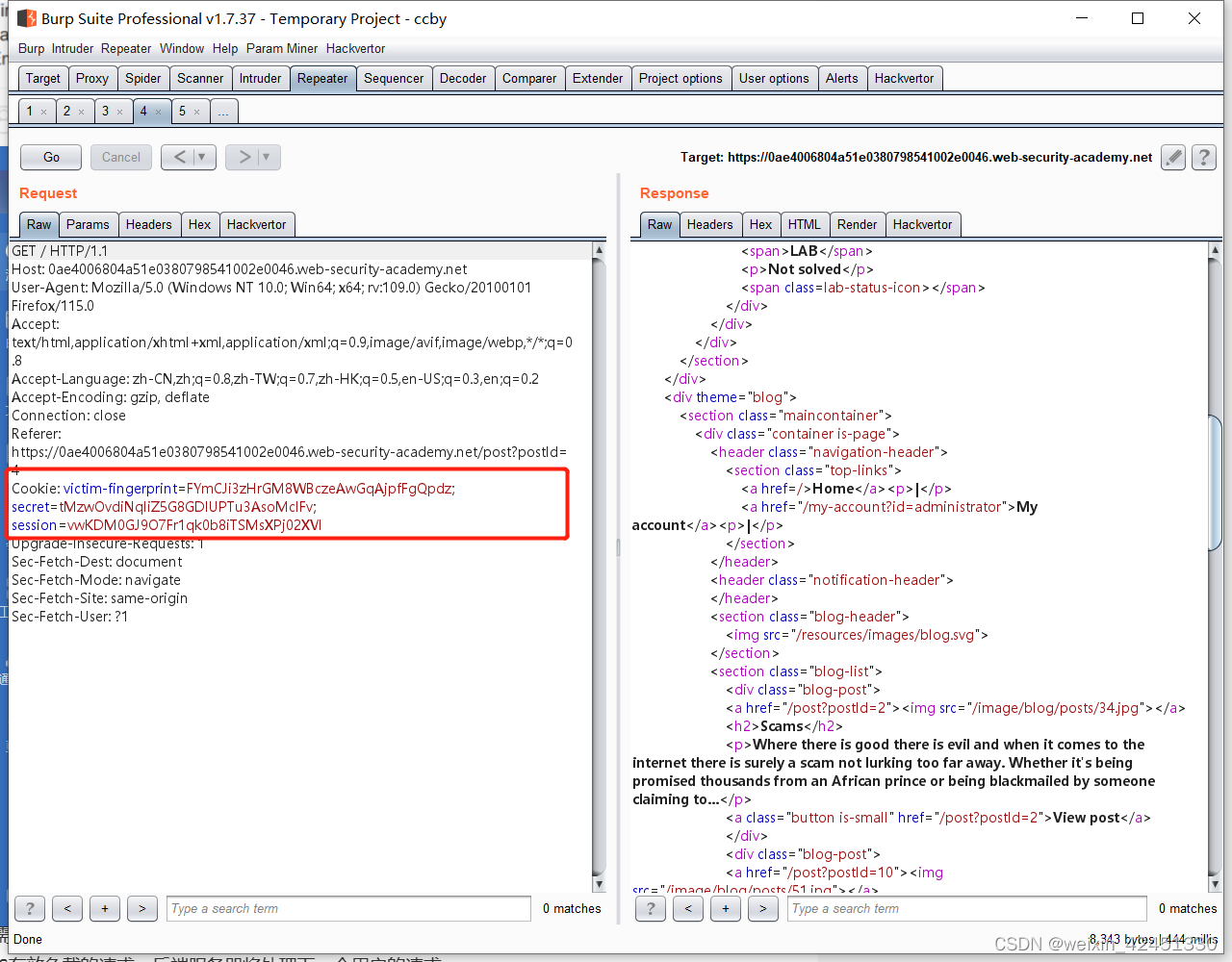Close Repeater tab 1
This screenshot has width=1232, height=962.
tap(43, 112)
